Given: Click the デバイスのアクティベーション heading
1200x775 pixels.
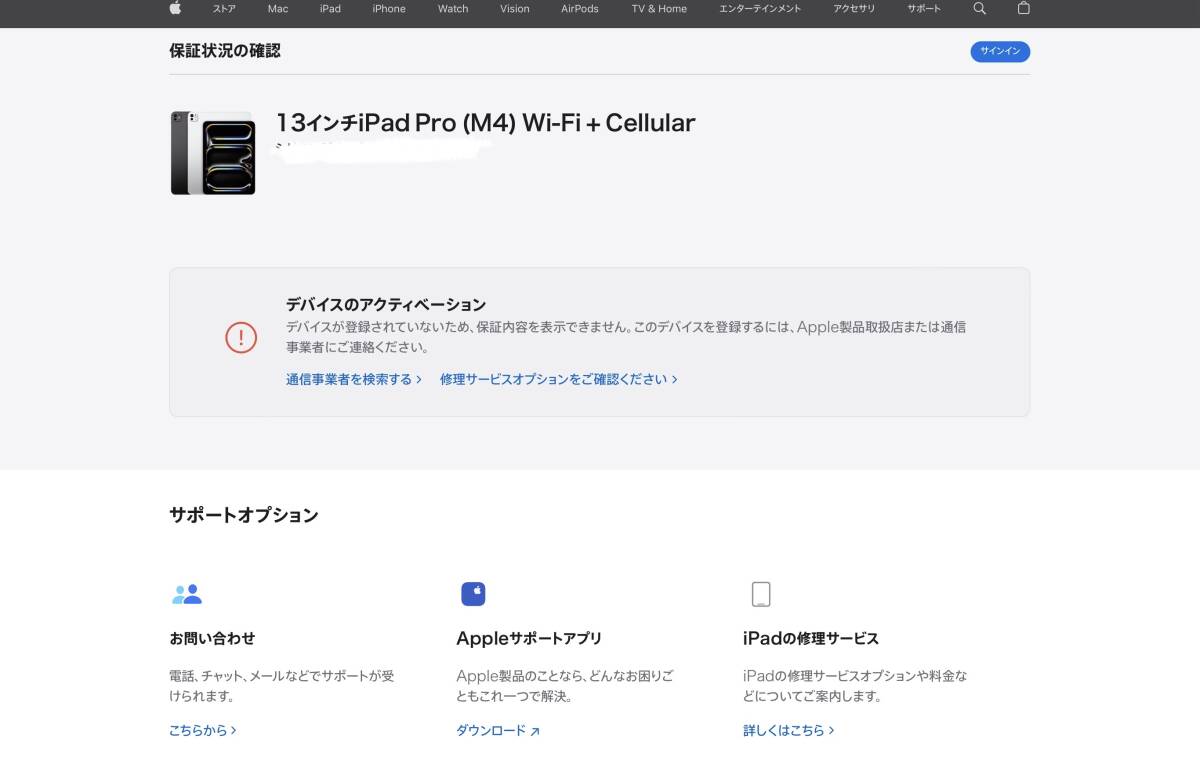Looking at the screenshot, I should tap(386, 305).
